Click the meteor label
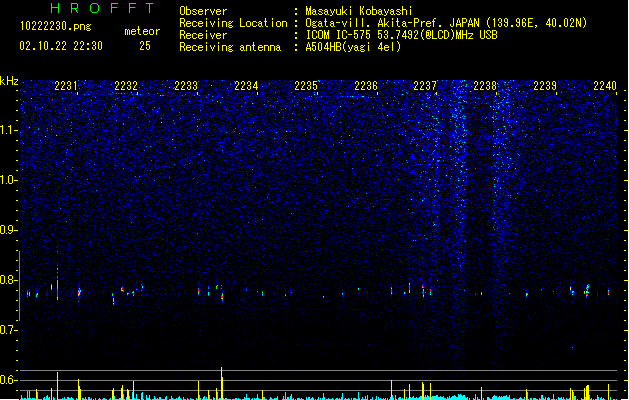The image size is (629, 400). click(x=142, y=31)
